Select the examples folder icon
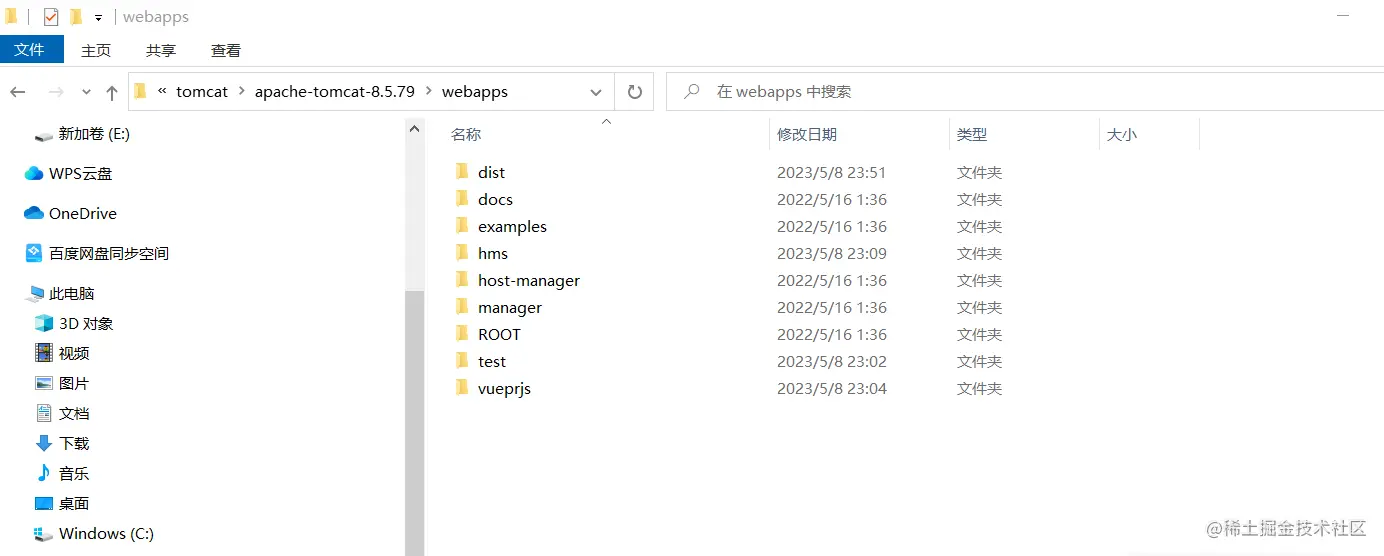 (x=462, y=226)
